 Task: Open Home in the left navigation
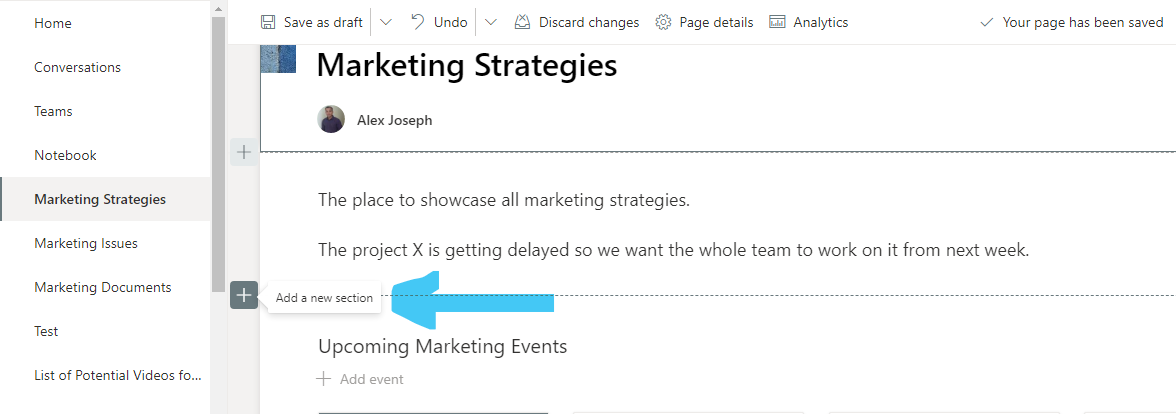pyautogui.click(x=53, y=23)
